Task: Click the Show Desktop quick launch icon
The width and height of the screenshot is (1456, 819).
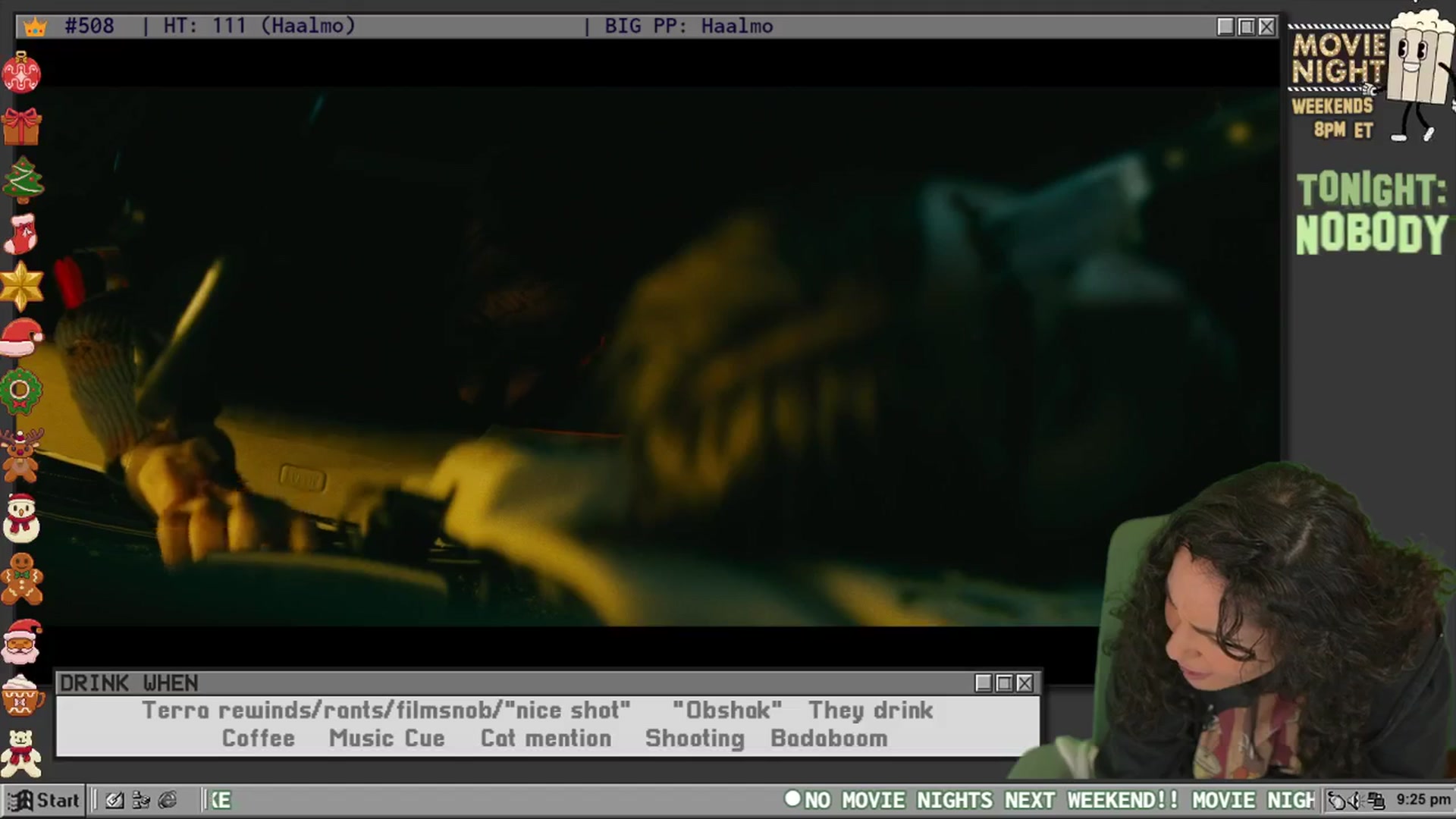Action: pos(115,800)
